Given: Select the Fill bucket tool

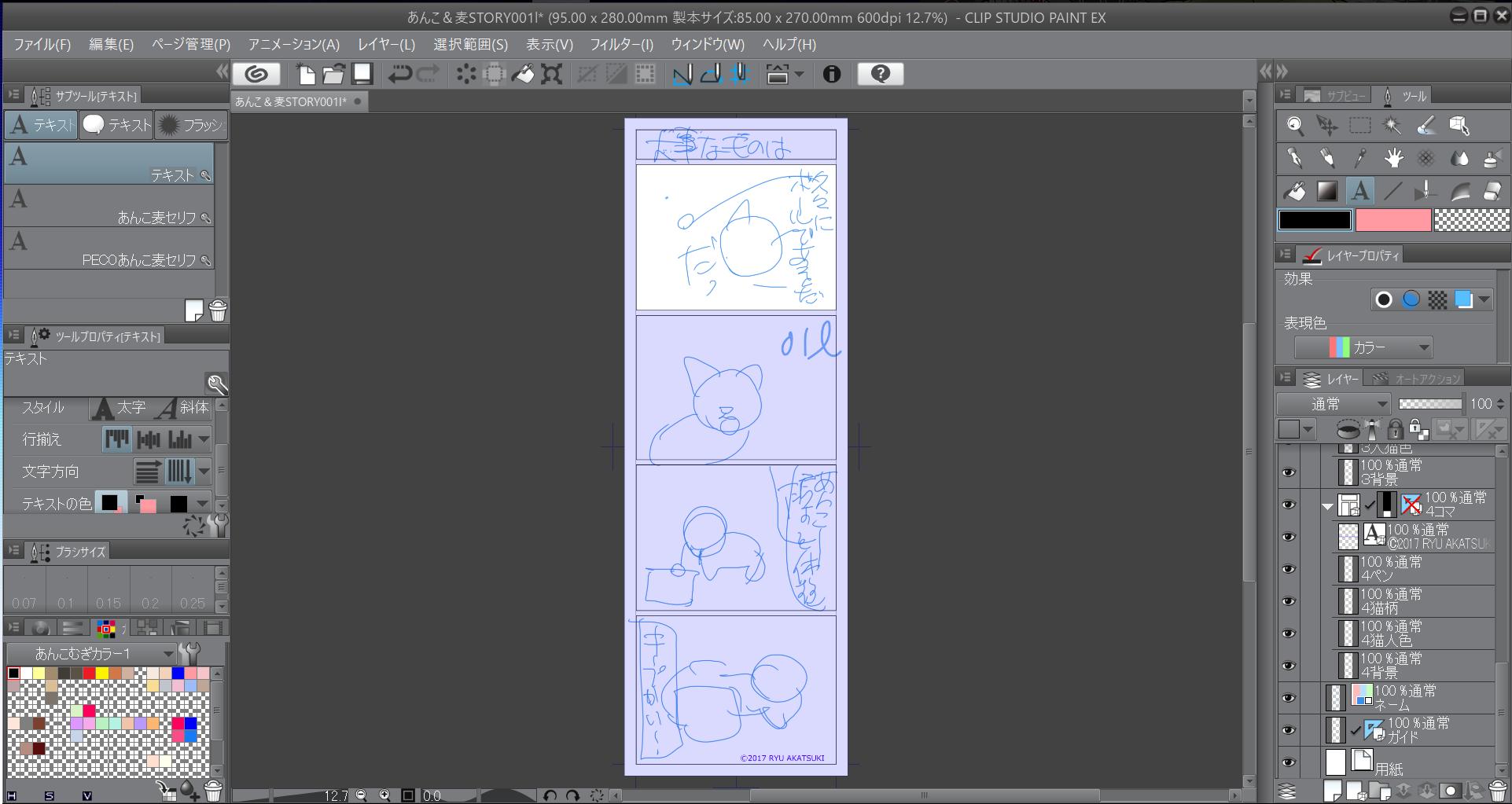Looking at the screenshot, I should [1295, 191].
